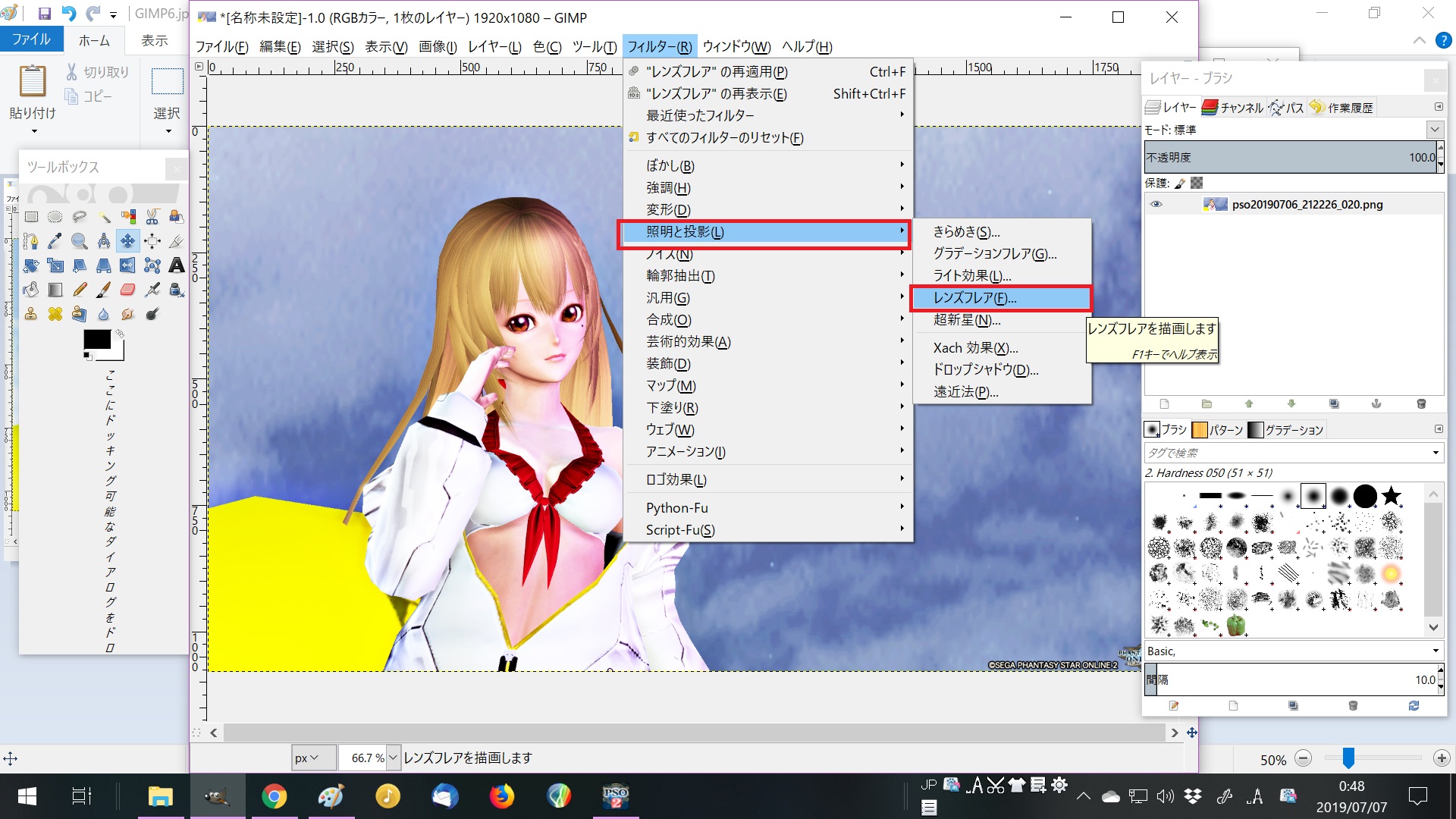Select the Text tool
This screenshot has width=1456, height=819.
pyautogui.click(x=176, y=265)
